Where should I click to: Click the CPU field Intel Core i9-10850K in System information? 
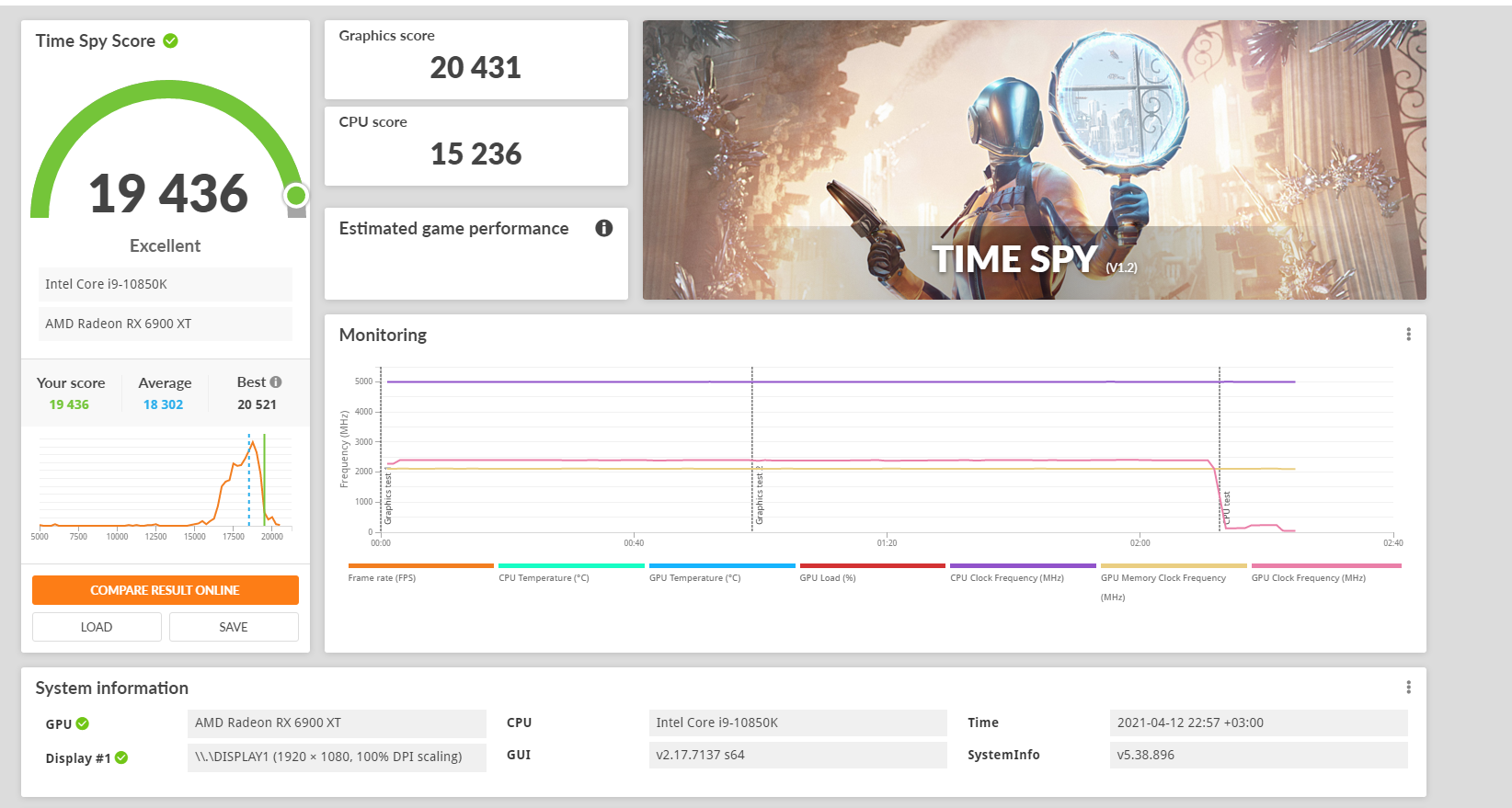798,723
